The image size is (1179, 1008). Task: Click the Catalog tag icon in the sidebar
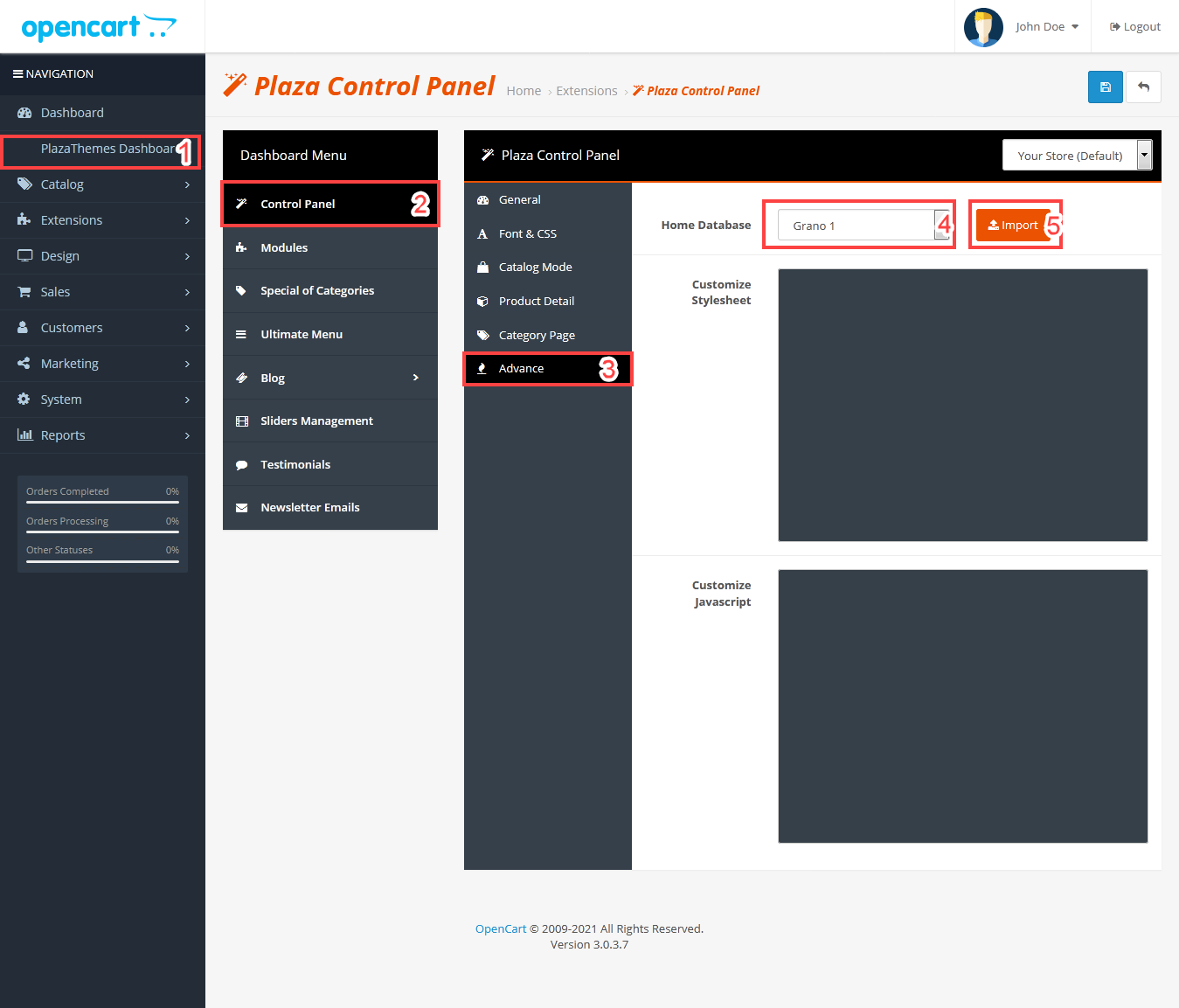point(24,184)
